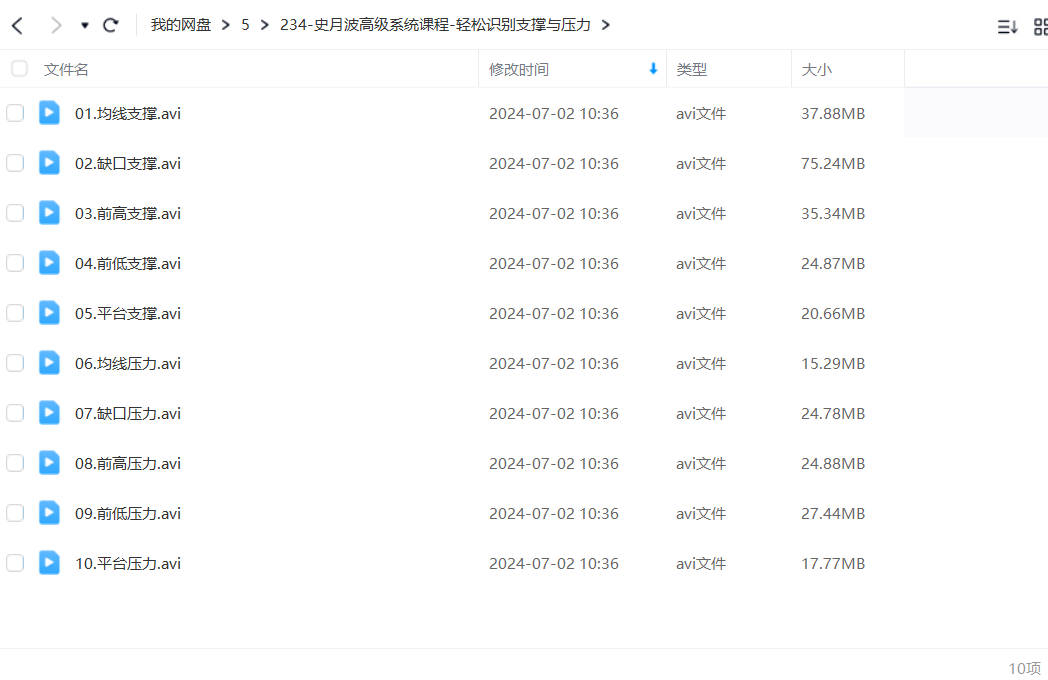Click video icon of 07.缺口压力.avi
1048x680 pixels.
coord(49,413)
